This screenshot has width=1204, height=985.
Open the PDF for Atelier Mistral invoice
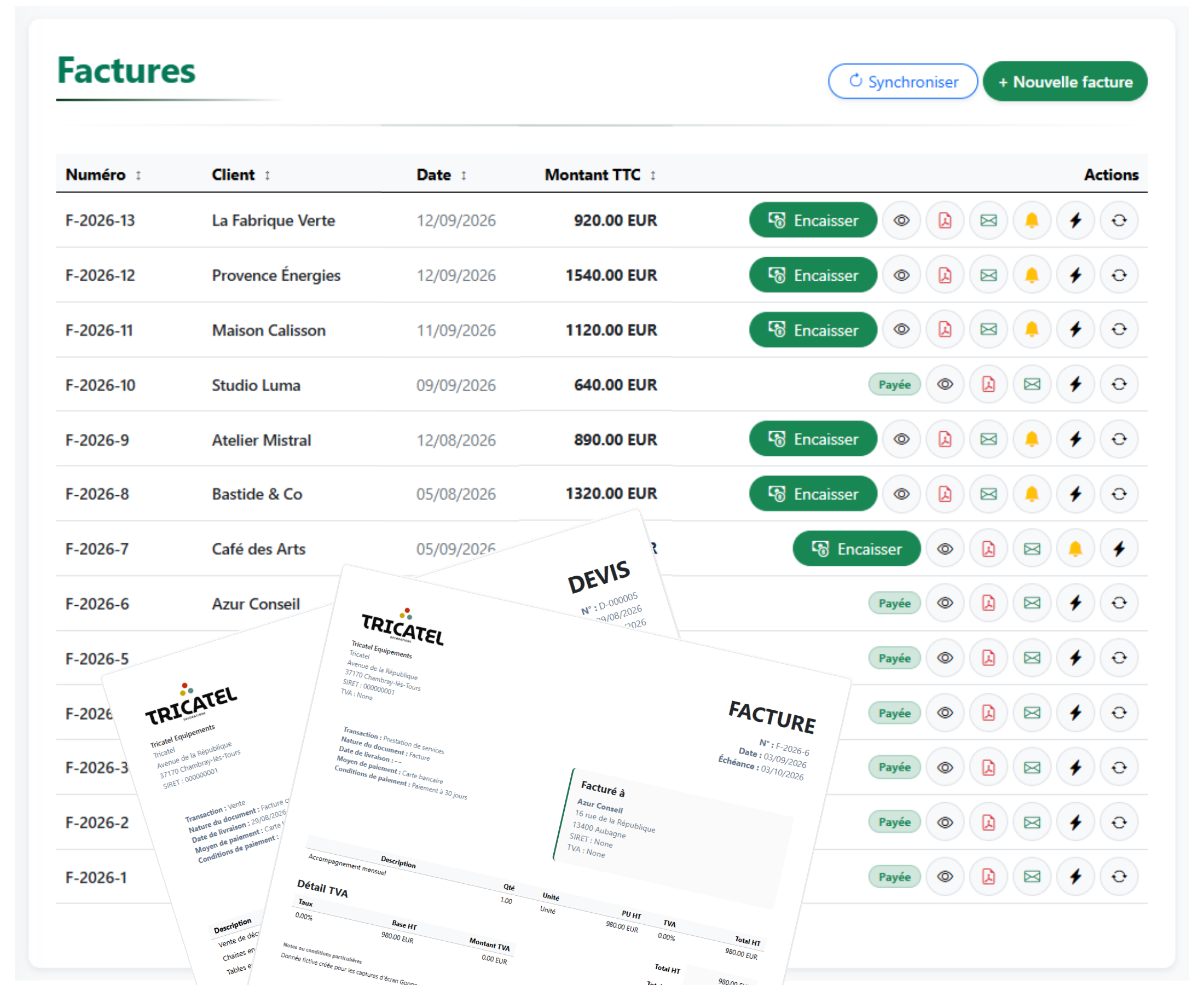(945, 438)
